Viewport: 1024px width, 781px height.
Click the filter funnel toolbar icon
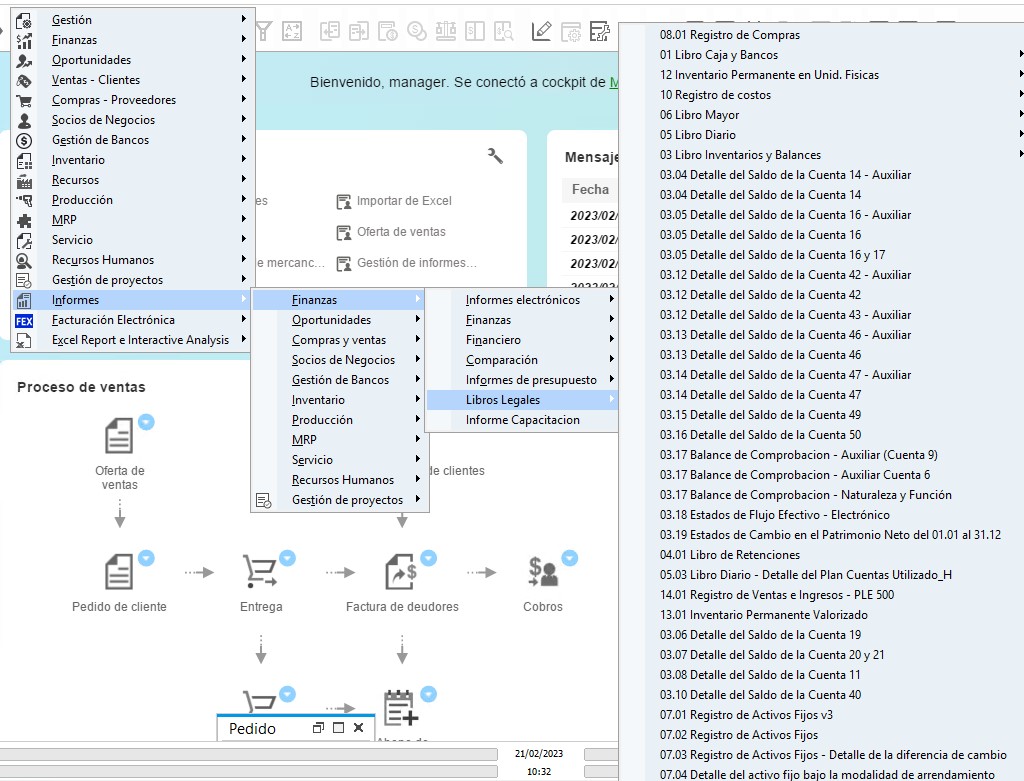pyautogui.click(x=263, y=31)
